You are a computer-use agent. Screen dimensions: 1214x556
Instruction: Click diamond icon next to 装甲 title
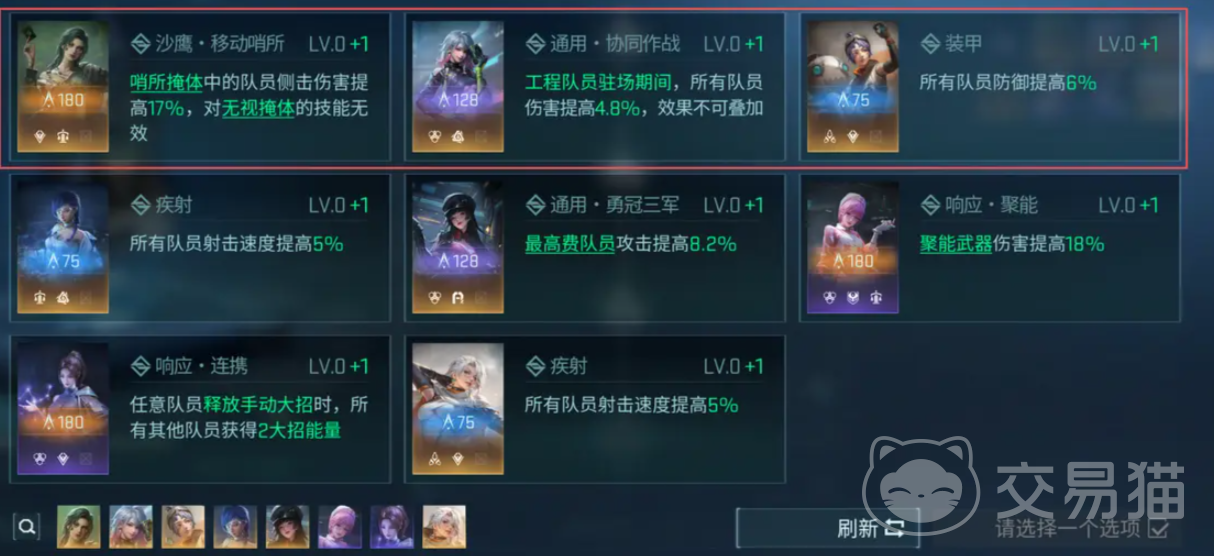[x=930, y=44]
